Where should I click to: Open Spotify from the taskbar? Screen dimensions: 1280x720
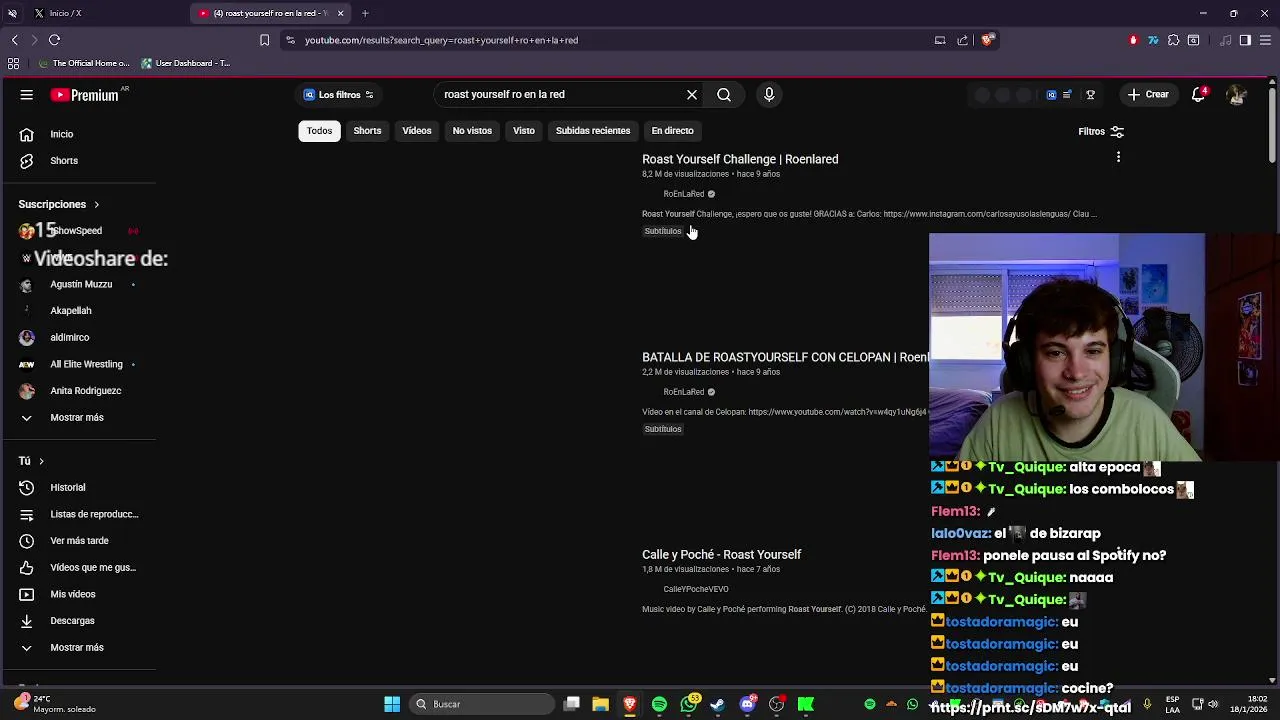tap(659, 704)
